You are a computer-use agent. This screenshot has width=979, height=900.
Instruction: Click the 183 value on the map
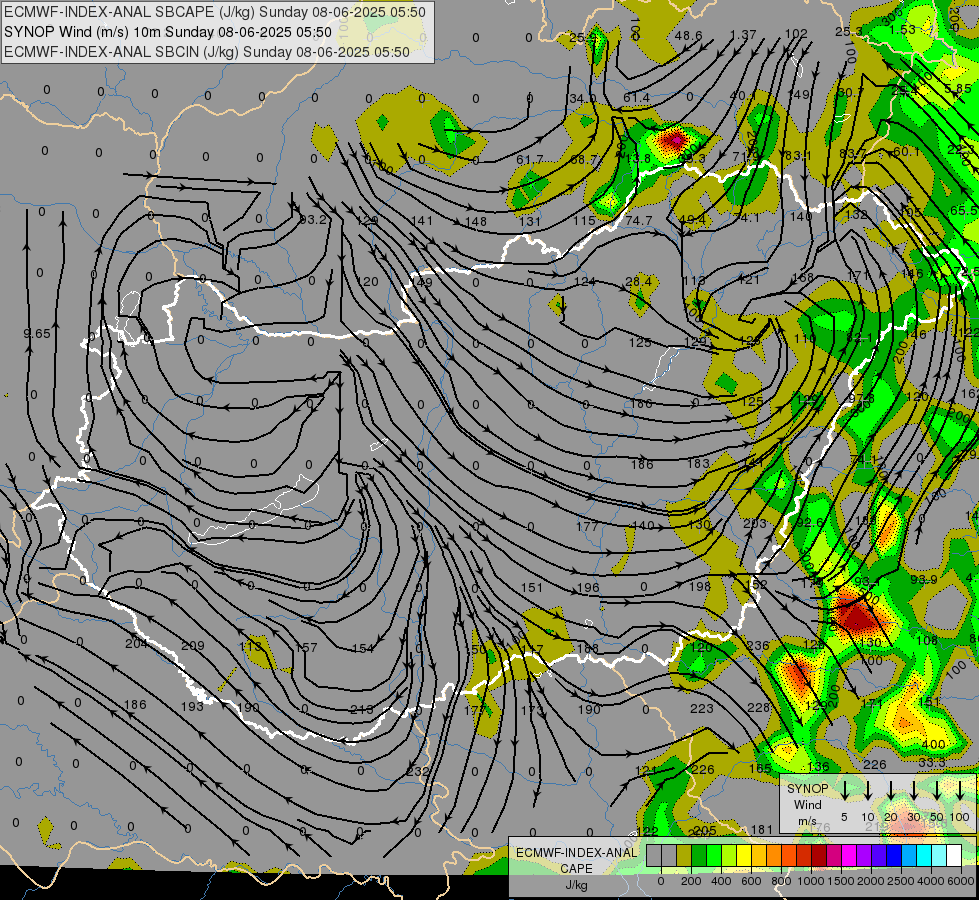[x=698, y=463]
